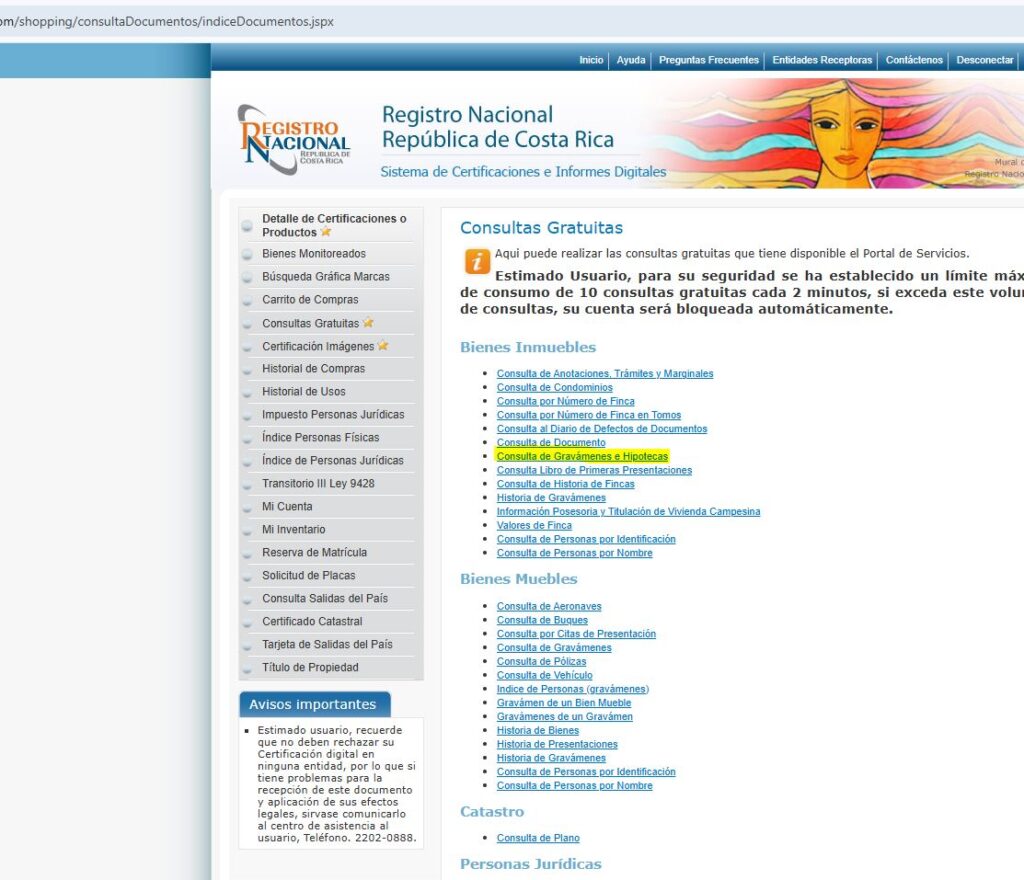Open highlighted Consulta de Gravámenes e Hipotecas link
1024x880 pixels.
[x=582, y=456]
